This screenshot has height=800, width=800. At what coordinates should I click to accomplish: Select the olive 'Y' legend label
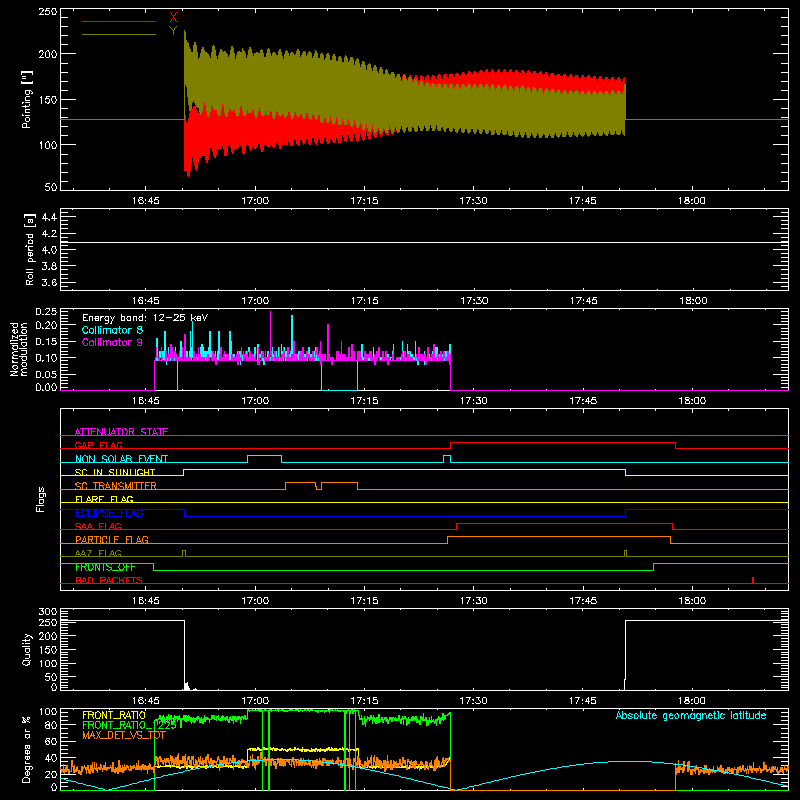[x=173, y=31]
